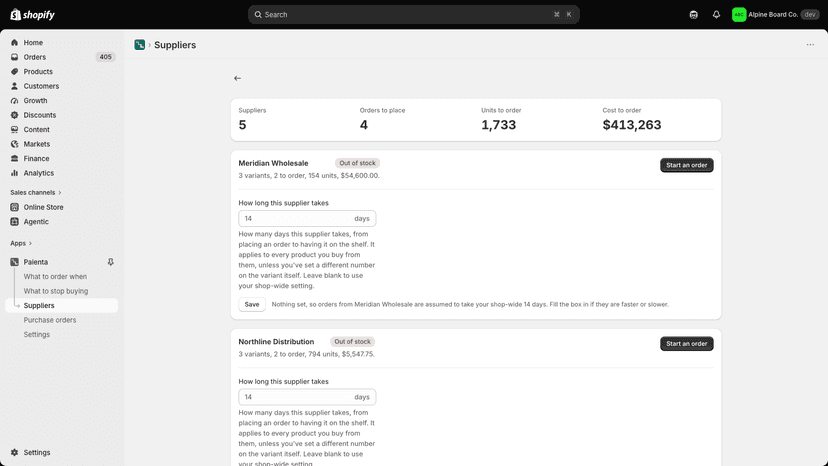828x466 pixels.
Task: Open the Sidekick assistant icon in top bar
Action: click(693, 15)
